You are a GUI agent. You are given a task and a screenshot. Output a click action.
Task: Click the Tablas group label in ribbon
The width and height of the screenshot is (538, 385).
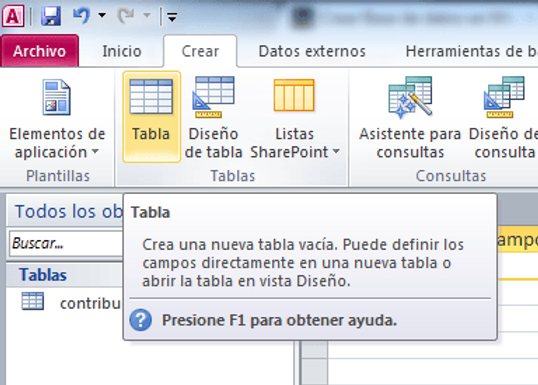coord(233,176)
